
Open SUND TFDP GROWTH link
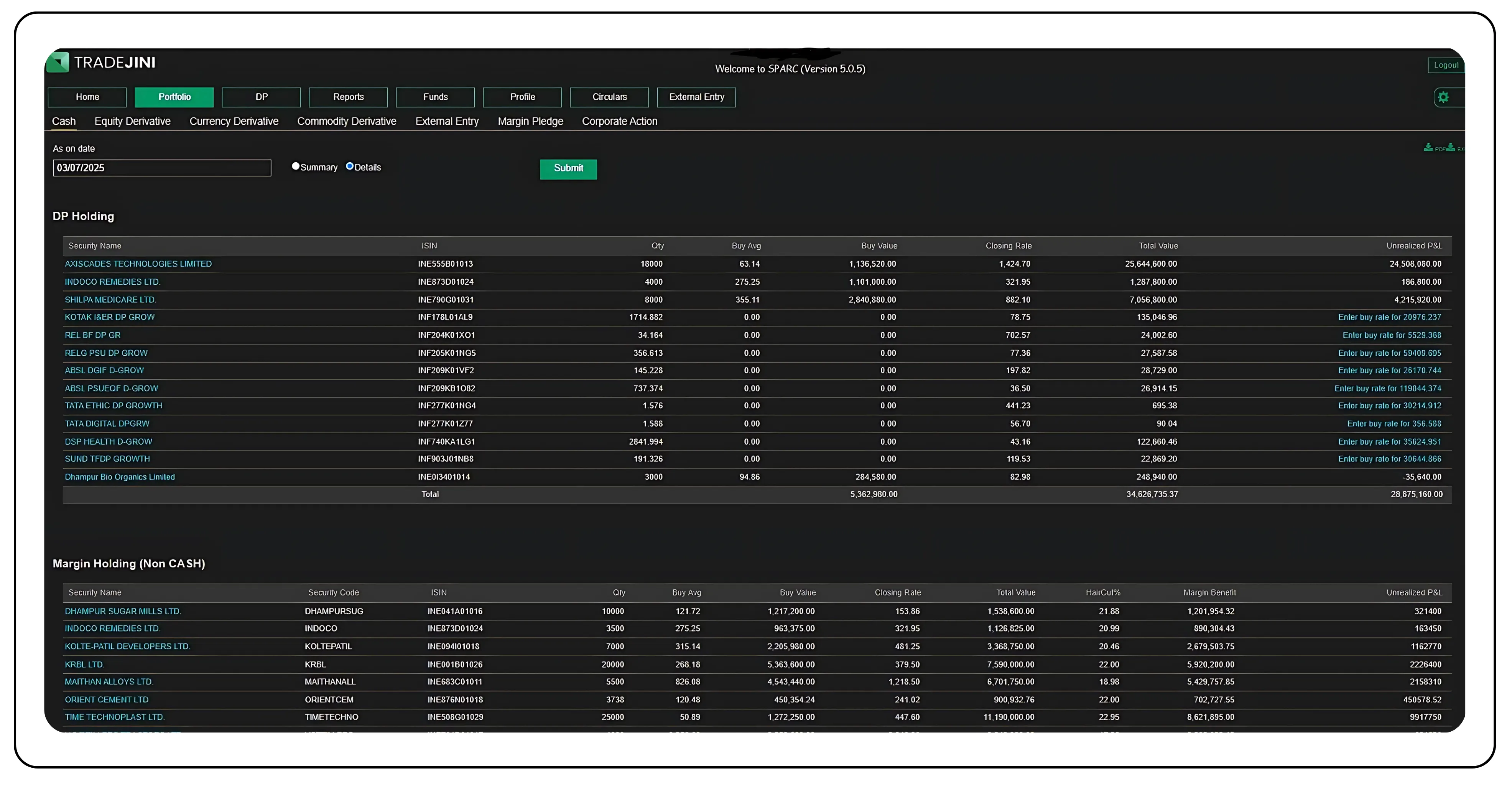pyautogui.click(x=107, y=459)
